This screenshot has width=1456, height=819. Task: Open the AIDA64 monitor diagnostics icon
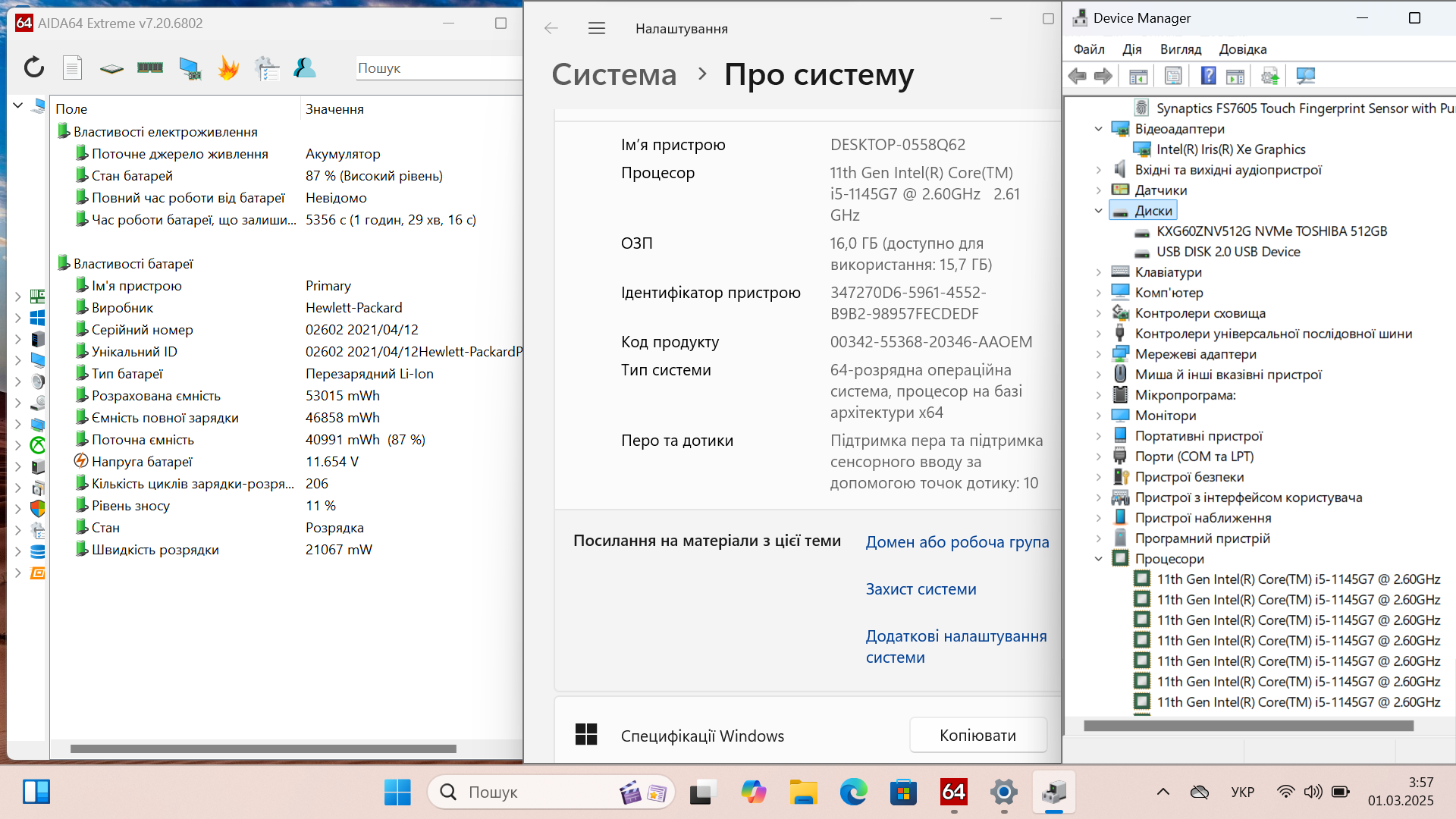click(x=190, y=68)
